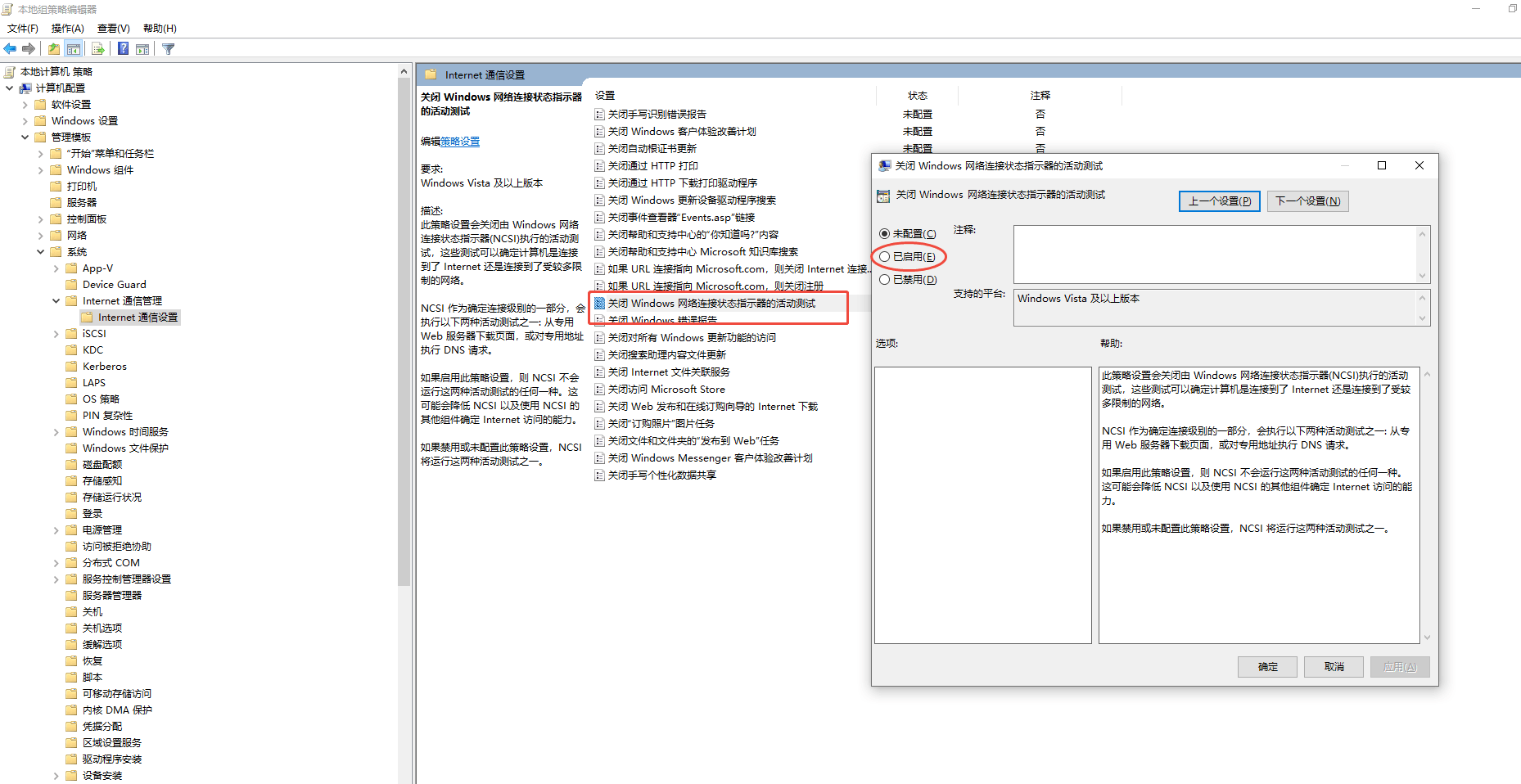The width and height of the screenshot is (1521, 784).
Task: Open the 帮助(H) menu
Action: pos(160,28)
